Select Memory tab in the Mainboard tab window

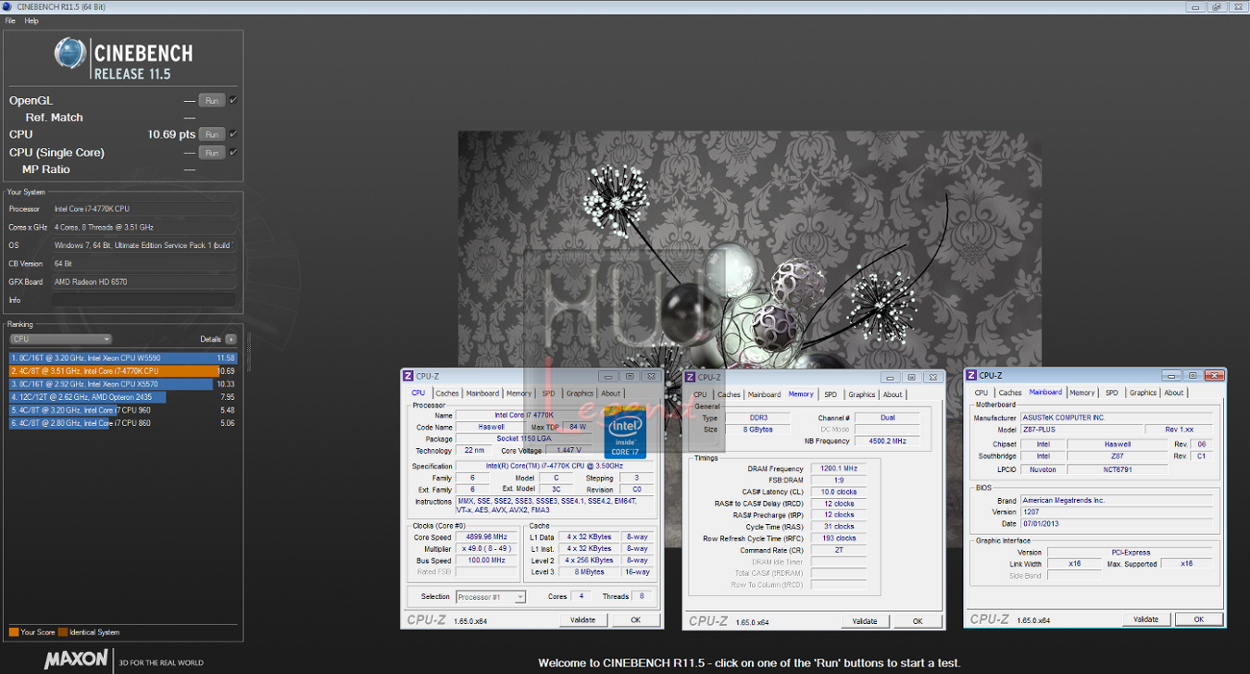[1082, 393]
